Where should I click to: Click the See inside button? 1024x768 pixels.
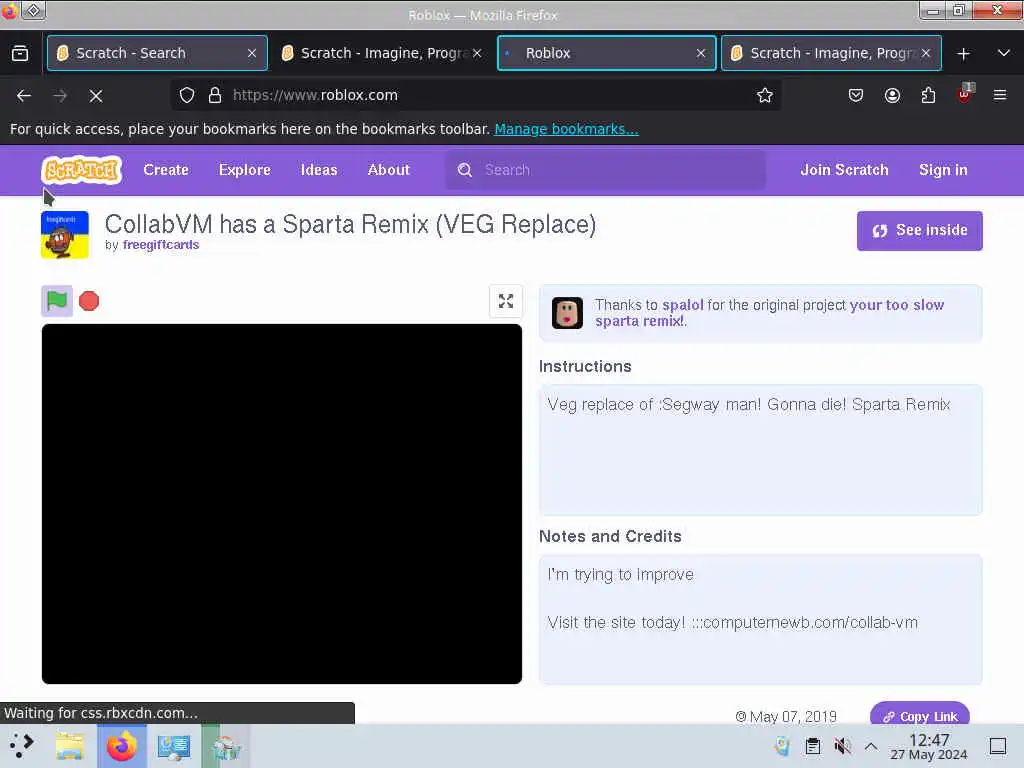point(920,231)
